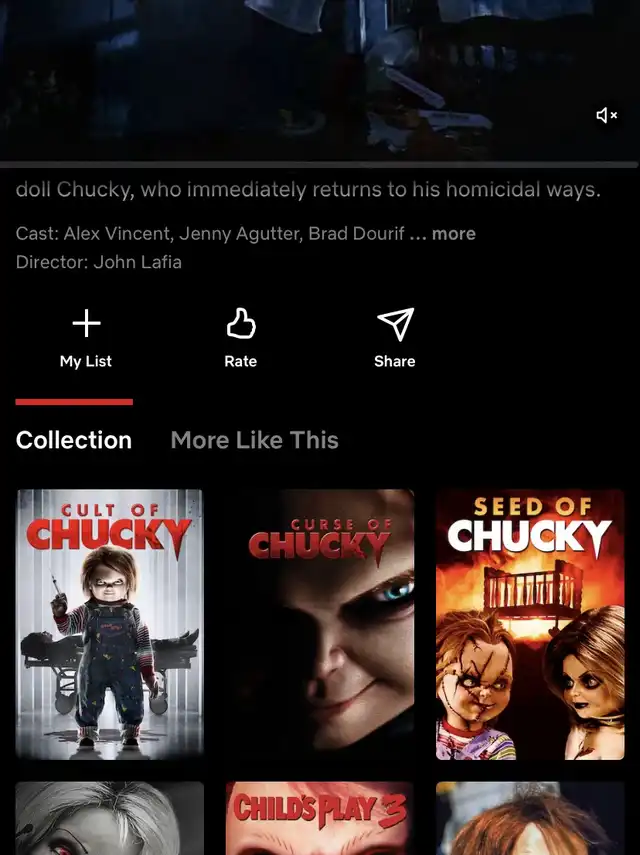640x855 pixels.
Task: Tap the trailer video preview area
Action: pos(320,80)
